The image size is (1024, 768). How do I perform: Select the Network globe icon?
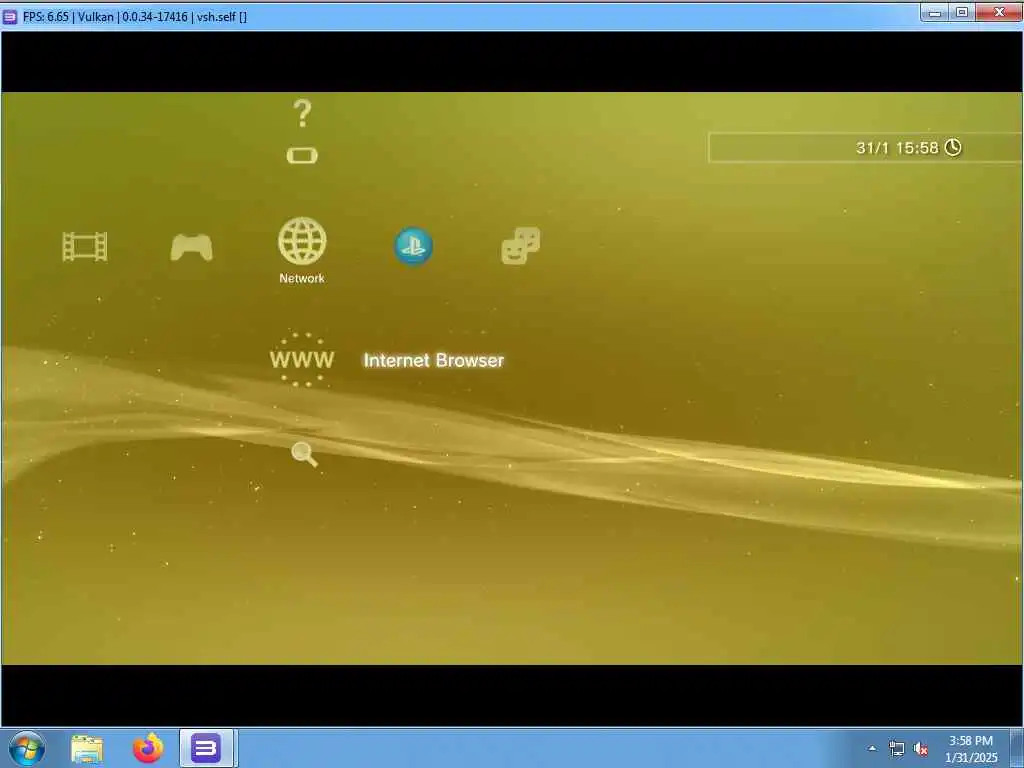[x=302, y=241]
